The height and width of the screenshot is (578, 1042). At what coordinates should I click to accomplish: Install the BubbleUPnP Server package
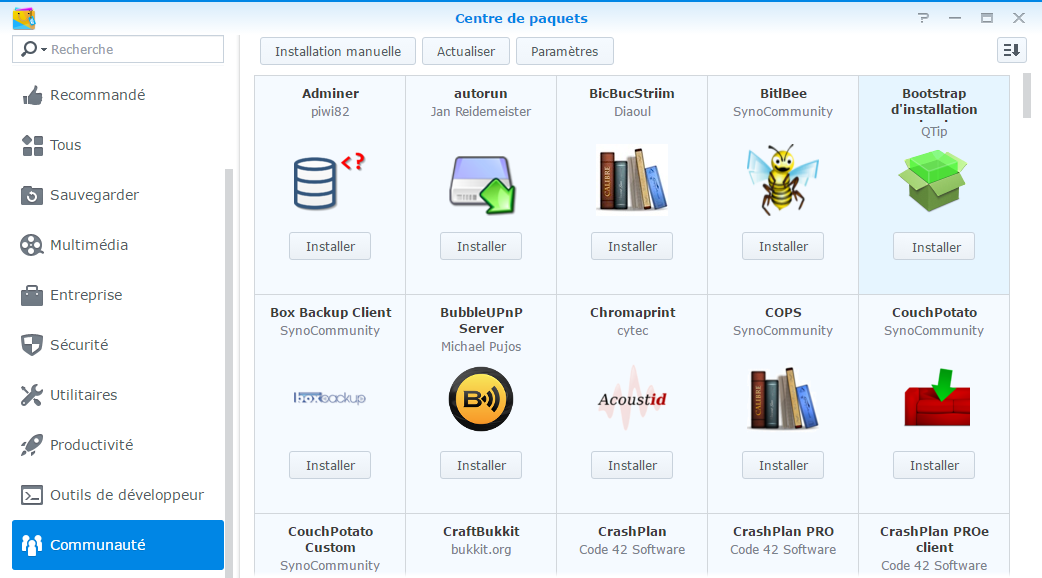[481, 465]
